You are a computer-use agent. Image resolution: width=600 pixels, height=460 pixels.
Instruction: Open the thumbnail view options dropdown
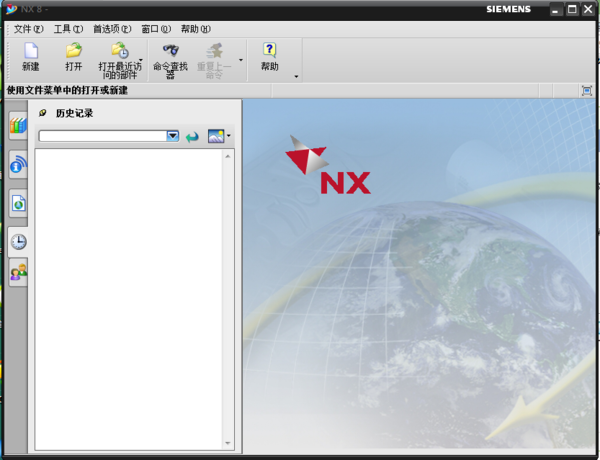tap(229, 136)
